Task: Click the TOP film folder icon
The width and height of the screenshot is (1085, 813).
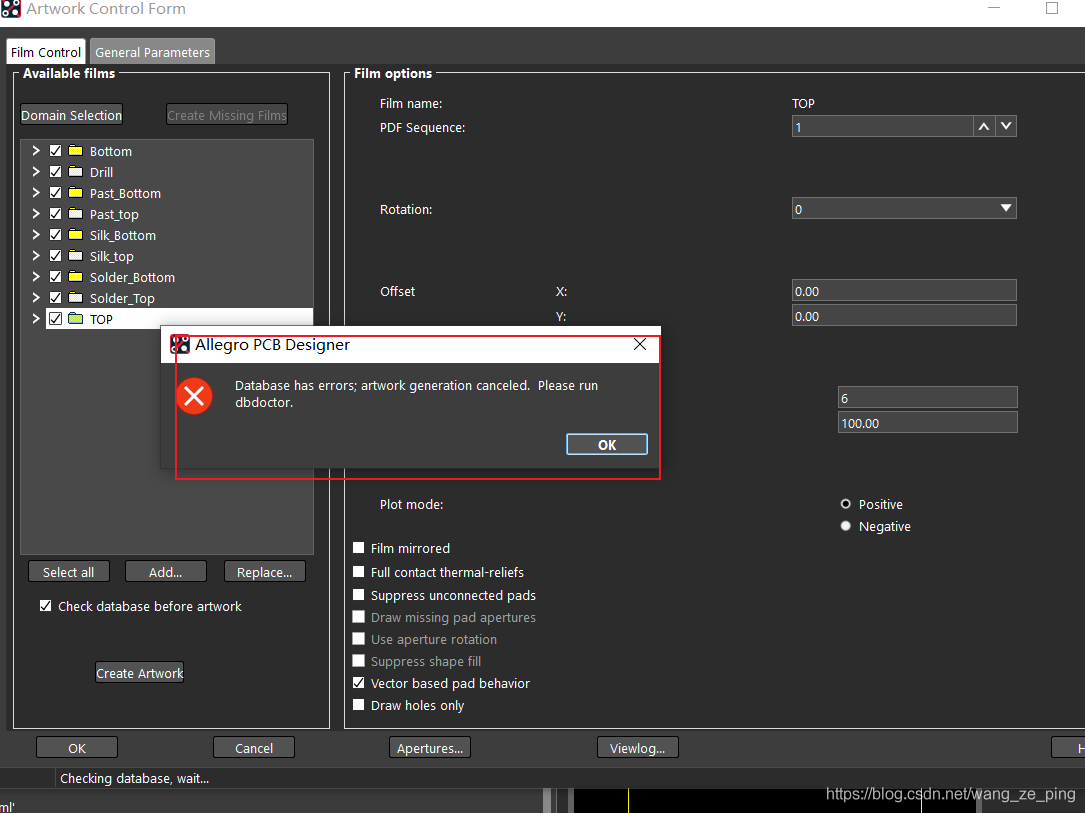Action: 75,318
